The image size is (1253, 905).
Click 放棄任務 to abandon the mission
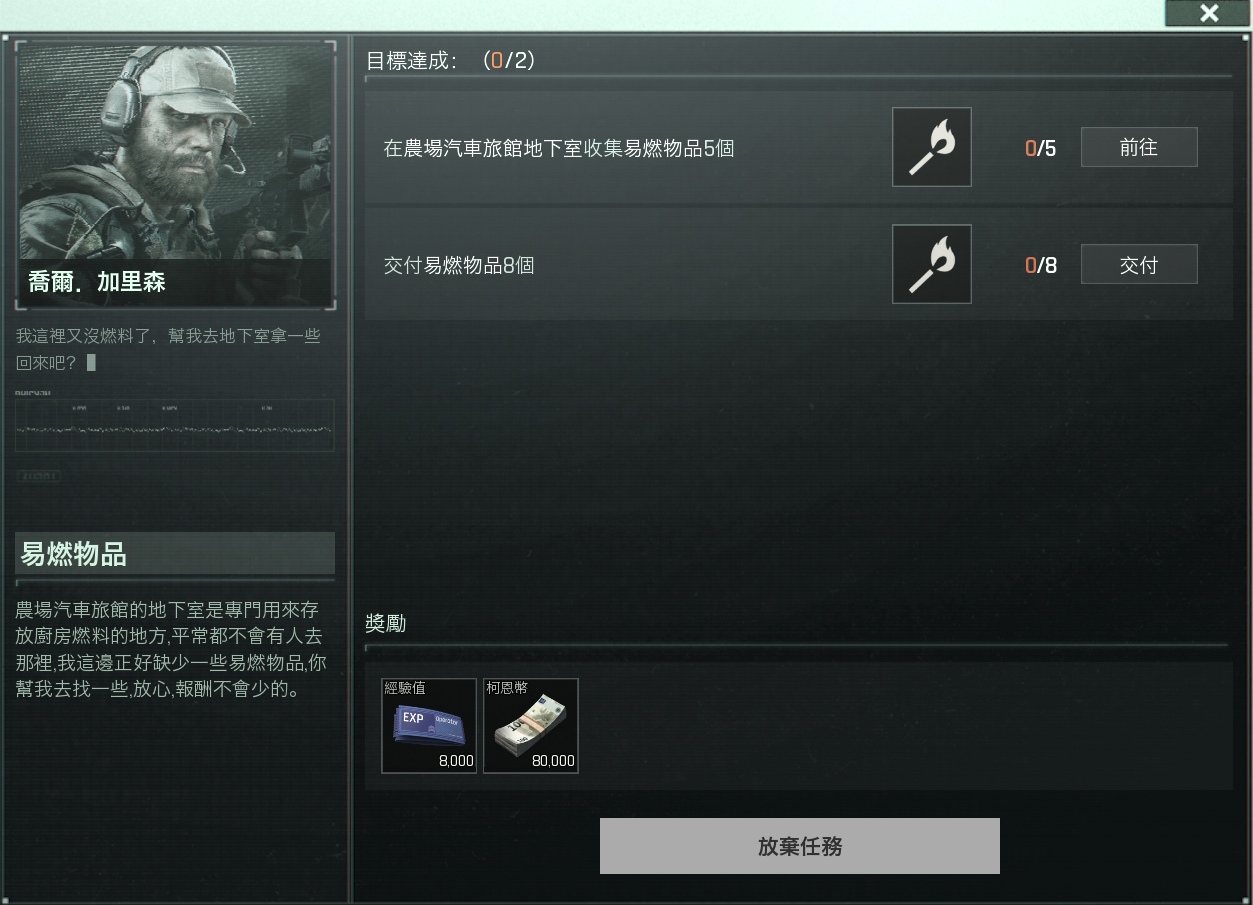[x=799, y=846]
